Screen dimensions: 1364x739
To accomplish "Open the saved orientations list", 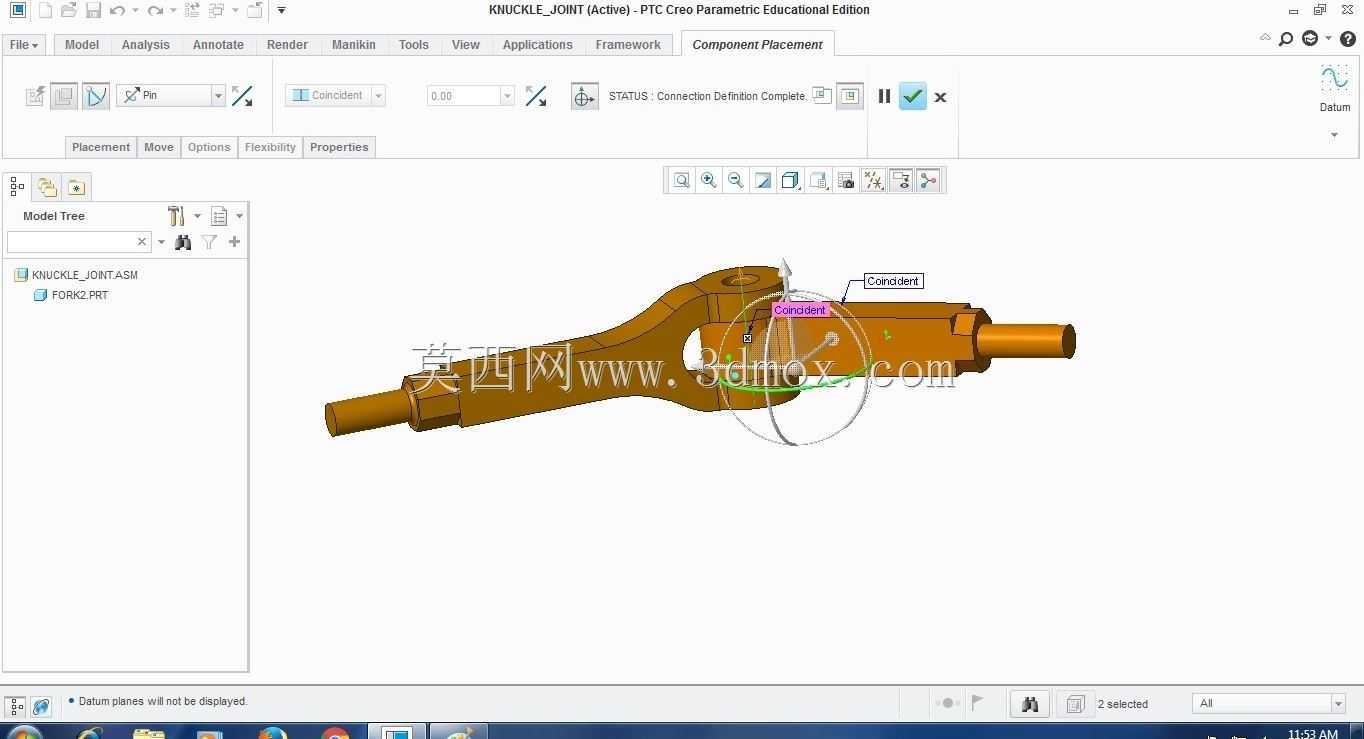I will point(818,180).
